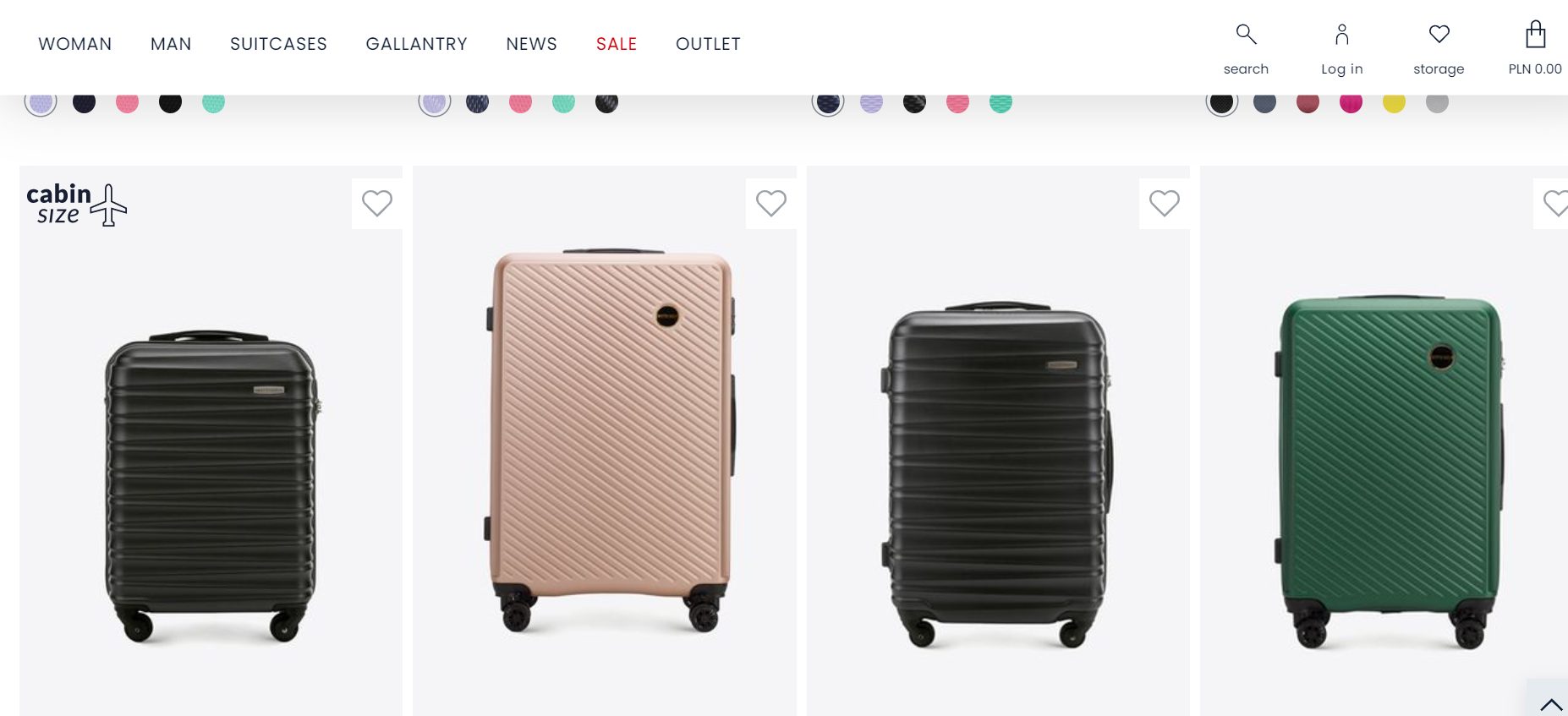Open the shopping bag cart icon

pos(1535,35)
